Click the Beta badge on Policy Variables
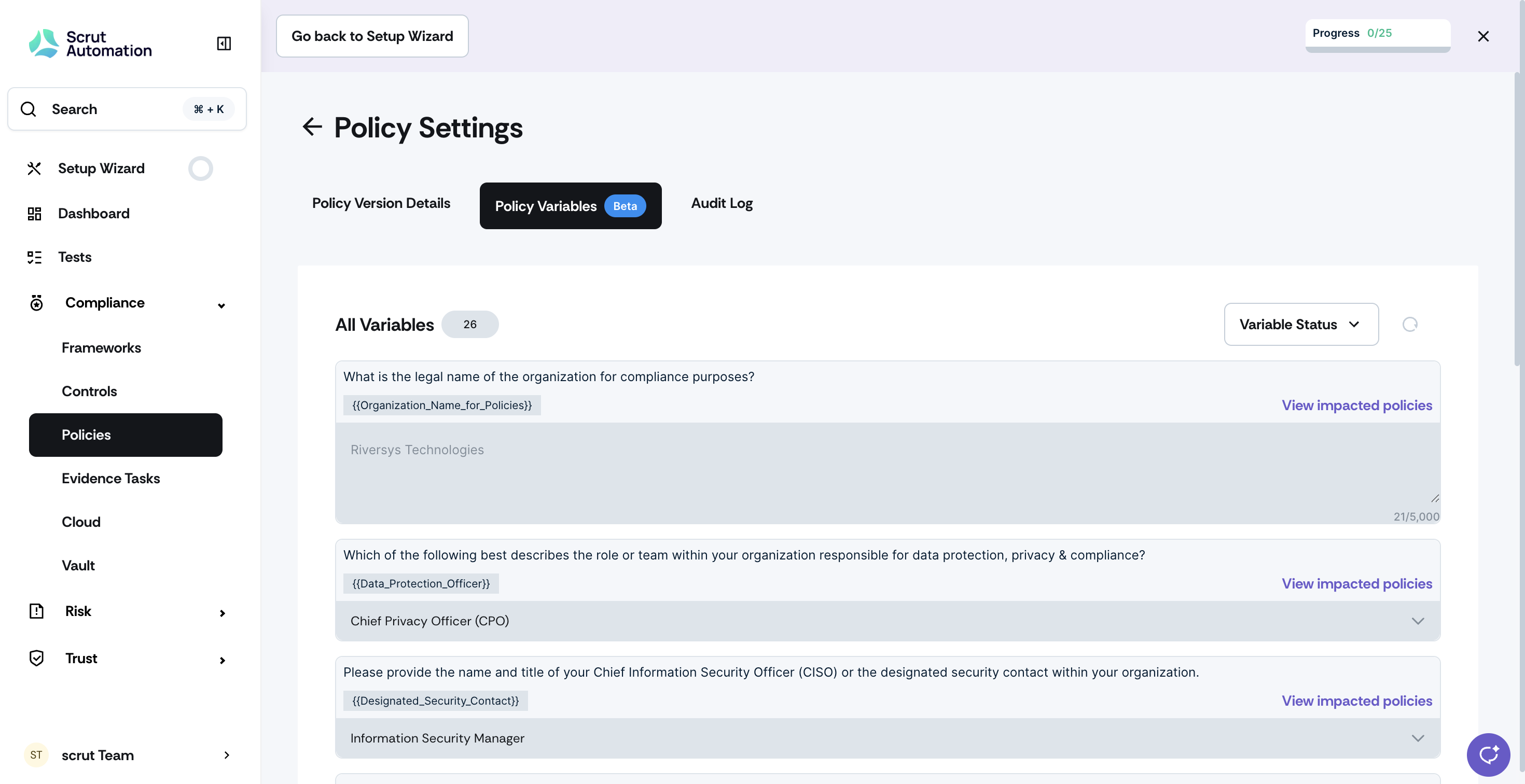This screenshot has width=1525, height=784. 625,206
